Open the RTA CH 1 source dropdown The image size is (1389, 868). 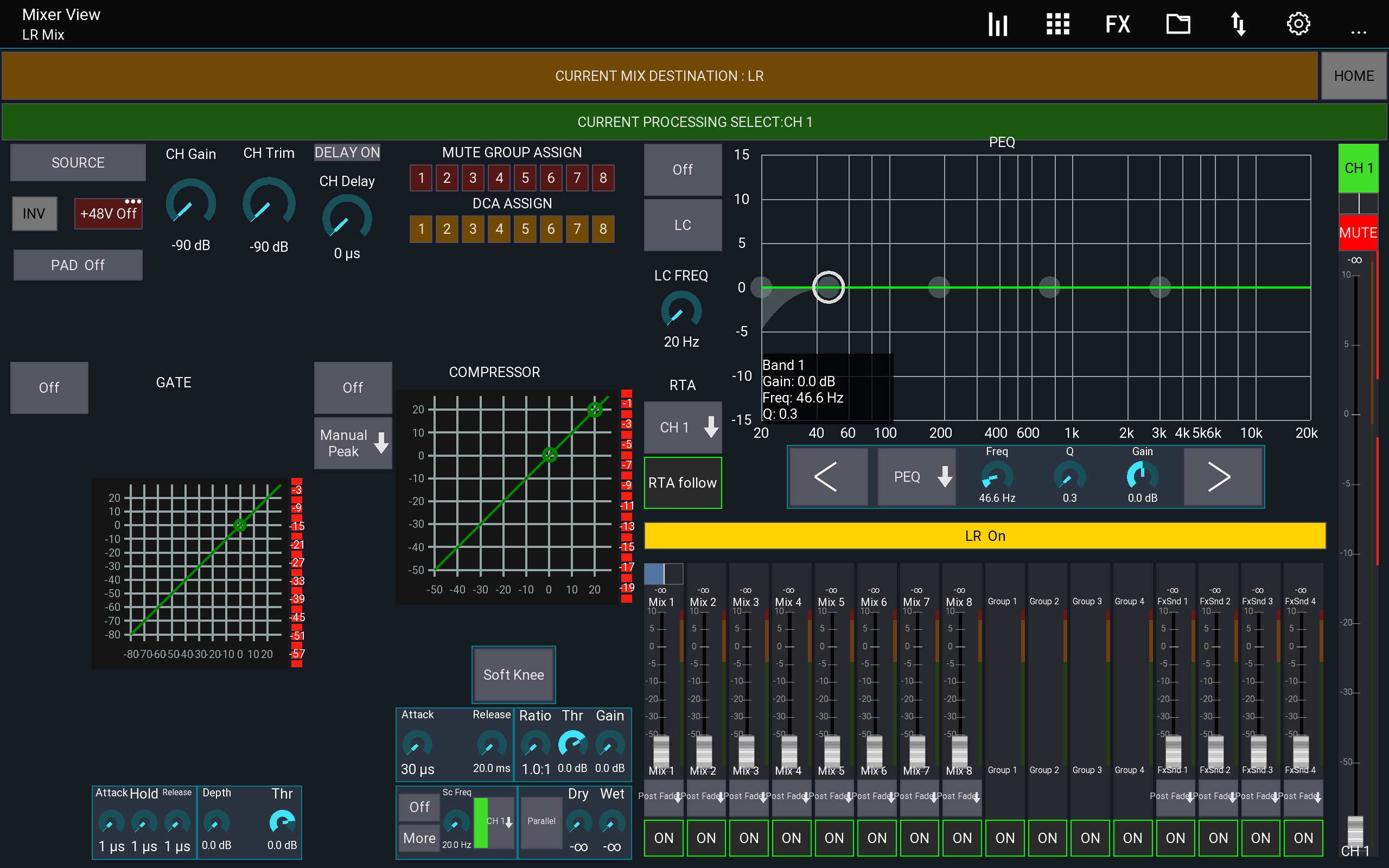682,427
